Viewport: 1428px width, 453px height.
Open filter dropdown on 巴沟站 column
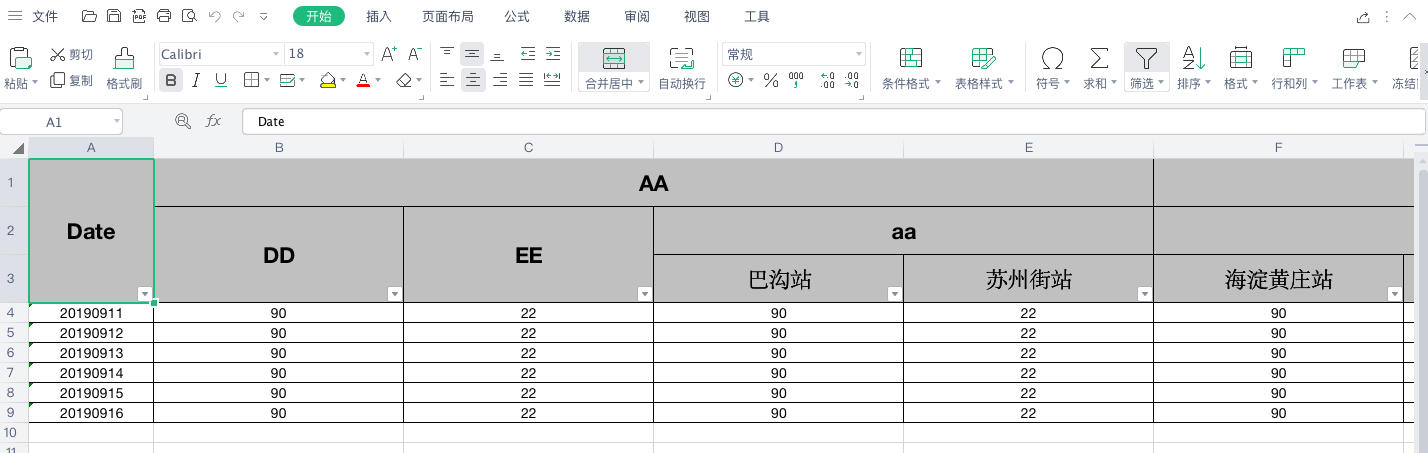(x=895, y=294)
